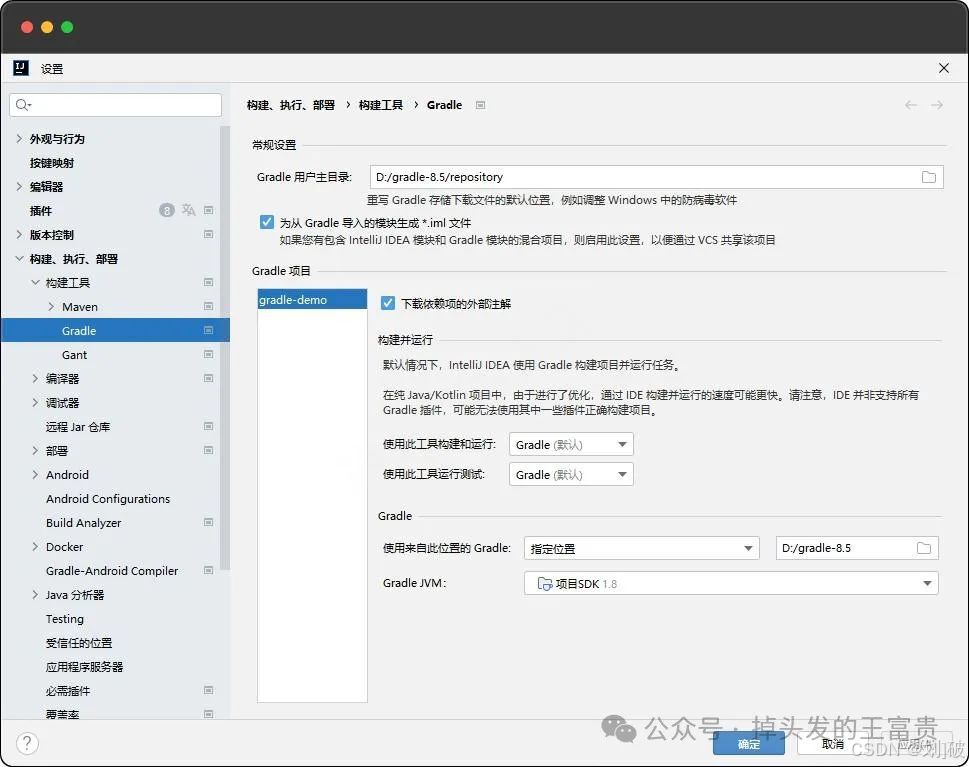Select 按键映射 settings page
The image size is (969, 767).
point(52,163)
